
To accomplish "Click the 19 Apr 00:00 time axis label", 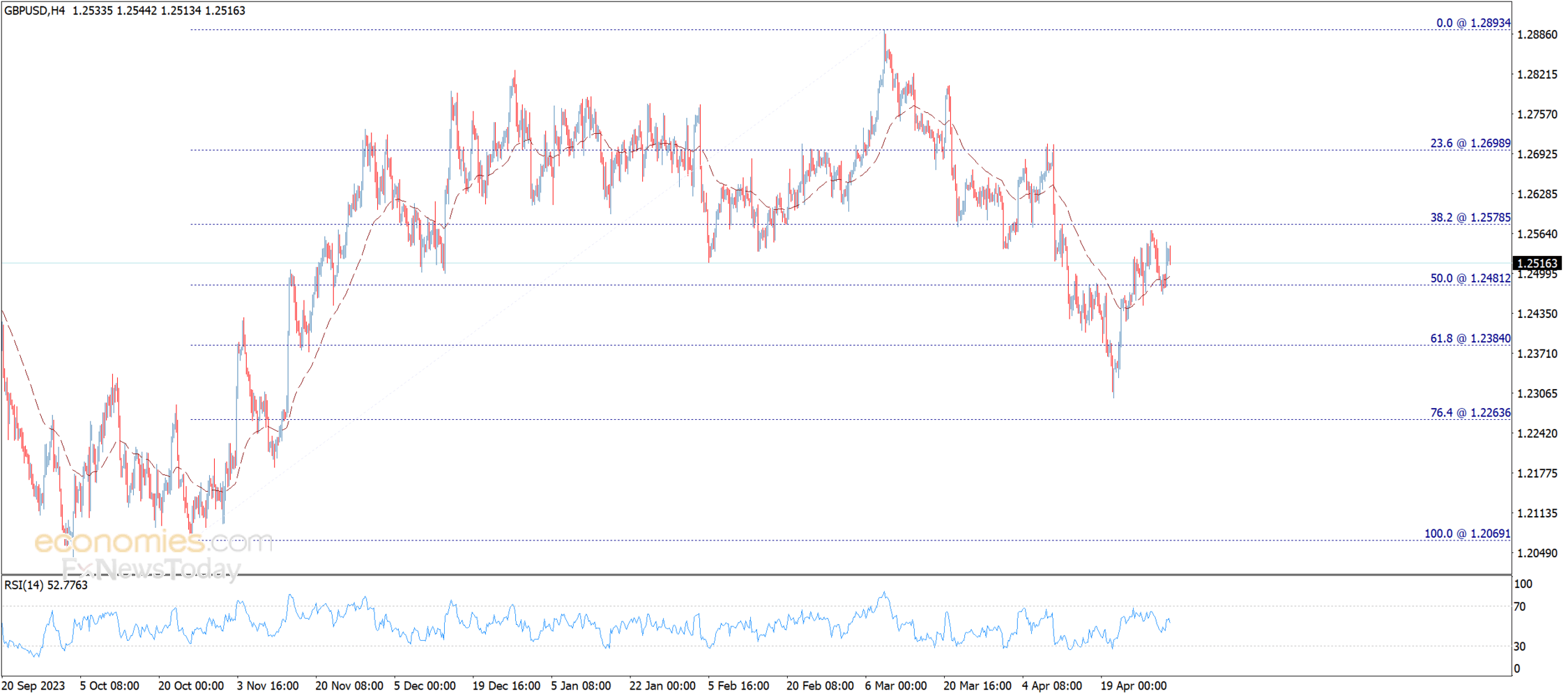I will click(1133, 686).
